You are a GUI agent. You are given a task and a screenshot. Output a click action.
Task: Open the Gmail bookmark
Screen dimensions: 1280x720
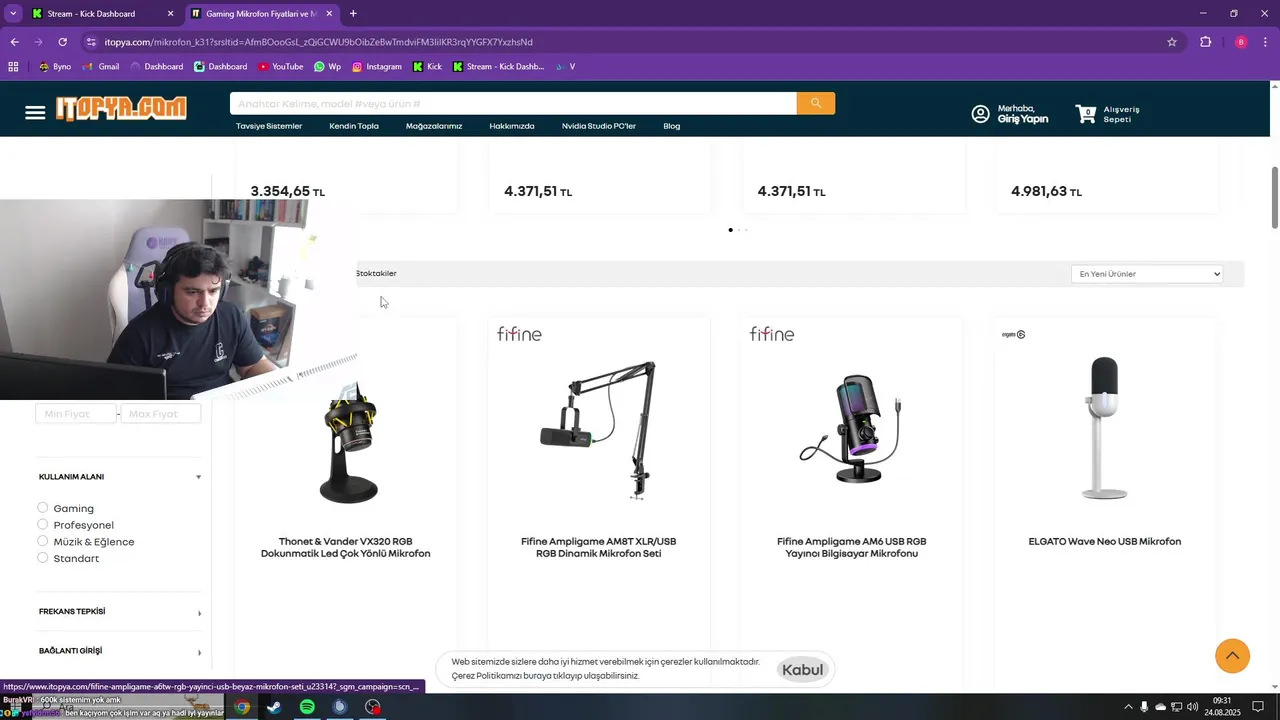101,67
